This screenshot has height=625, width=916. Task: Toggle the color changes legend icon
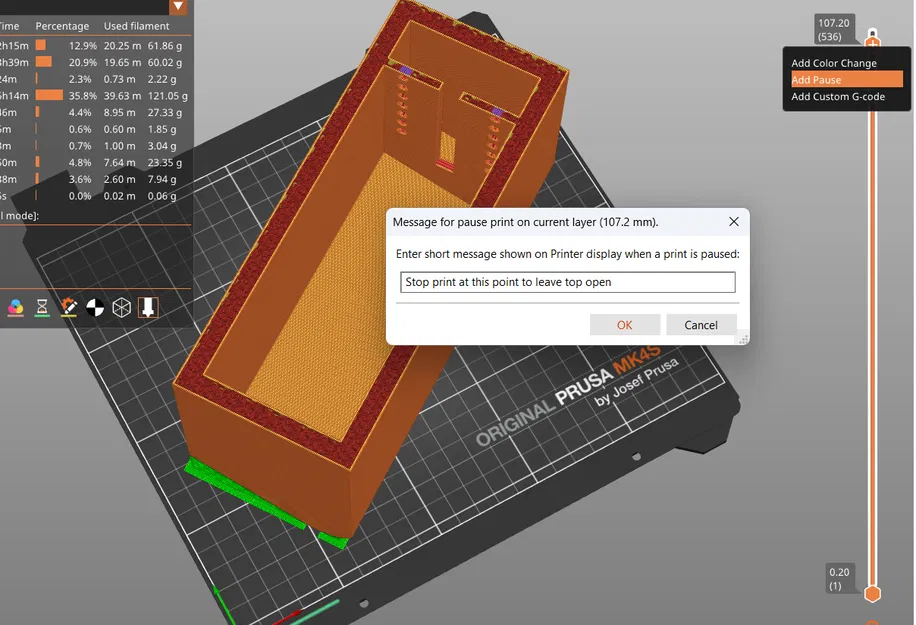16,307
